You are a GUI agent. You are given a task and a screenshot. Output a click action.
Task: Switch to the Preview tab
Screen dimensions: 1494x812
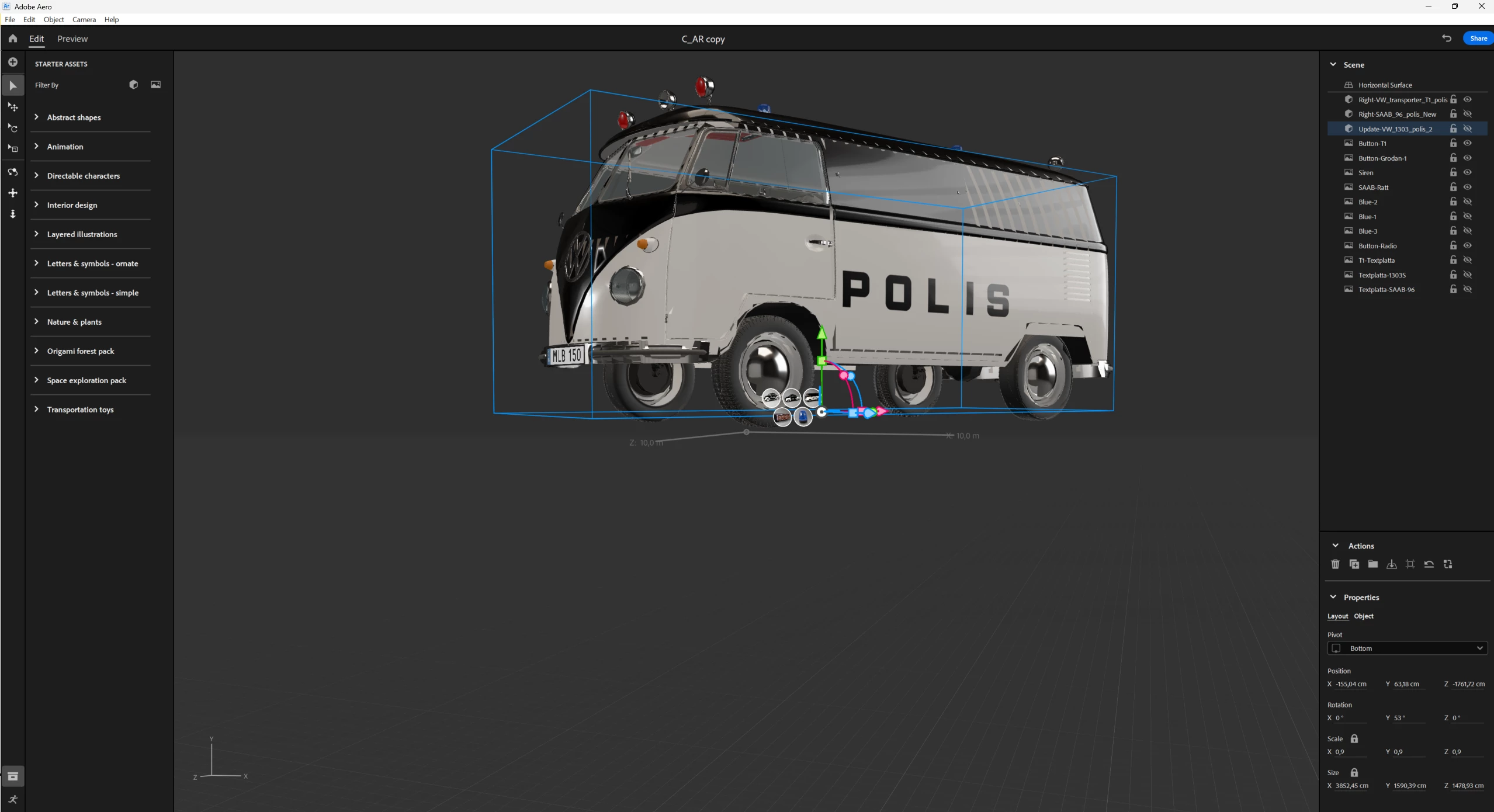(x=72, y=39)
